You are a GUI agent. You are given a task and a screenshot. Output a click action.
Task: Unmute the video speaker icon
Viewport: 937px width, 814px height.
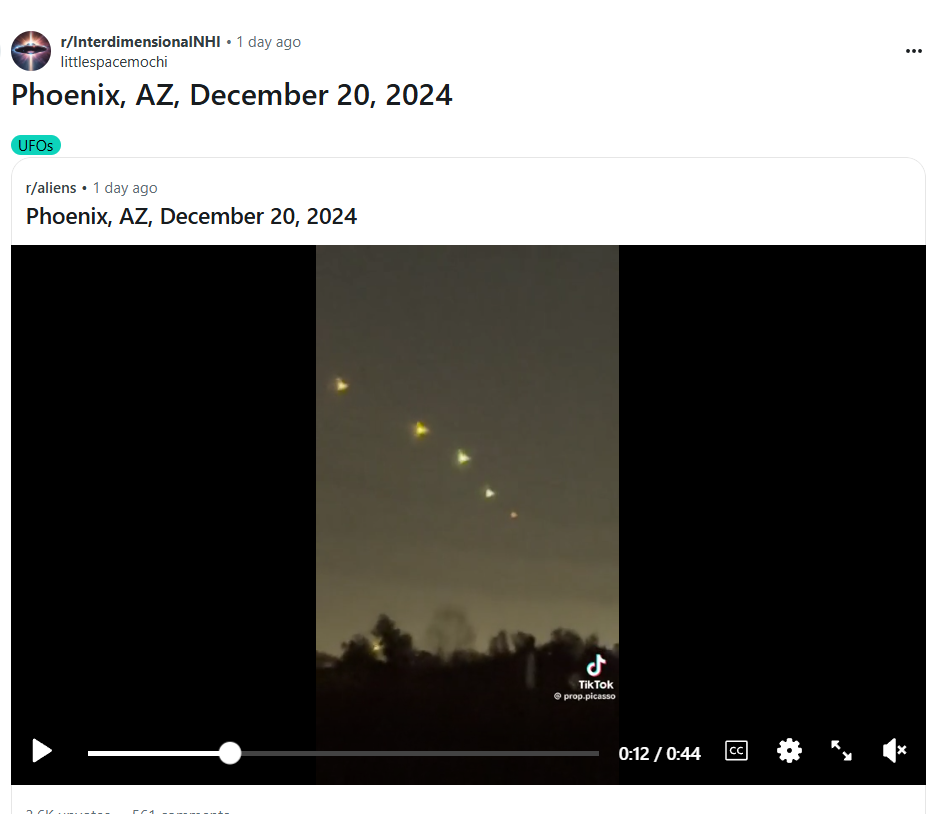(894, 751)
